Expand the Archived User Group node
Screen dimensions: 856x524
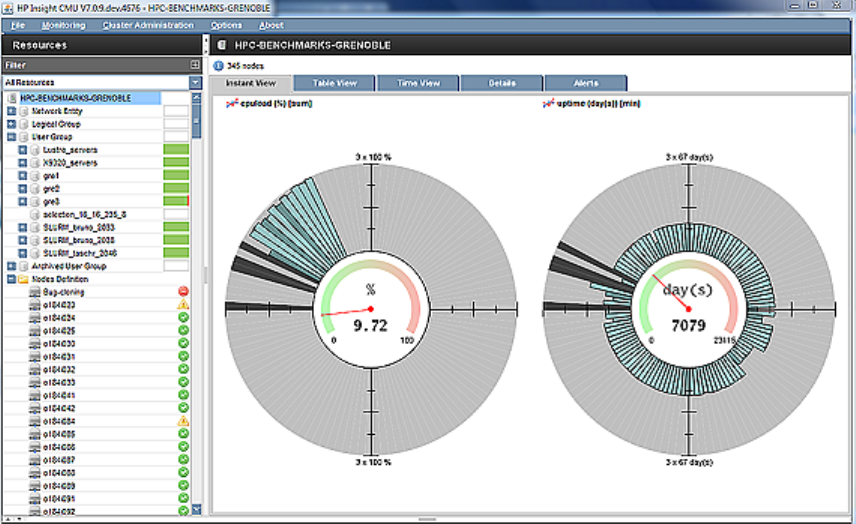(11, 266)
